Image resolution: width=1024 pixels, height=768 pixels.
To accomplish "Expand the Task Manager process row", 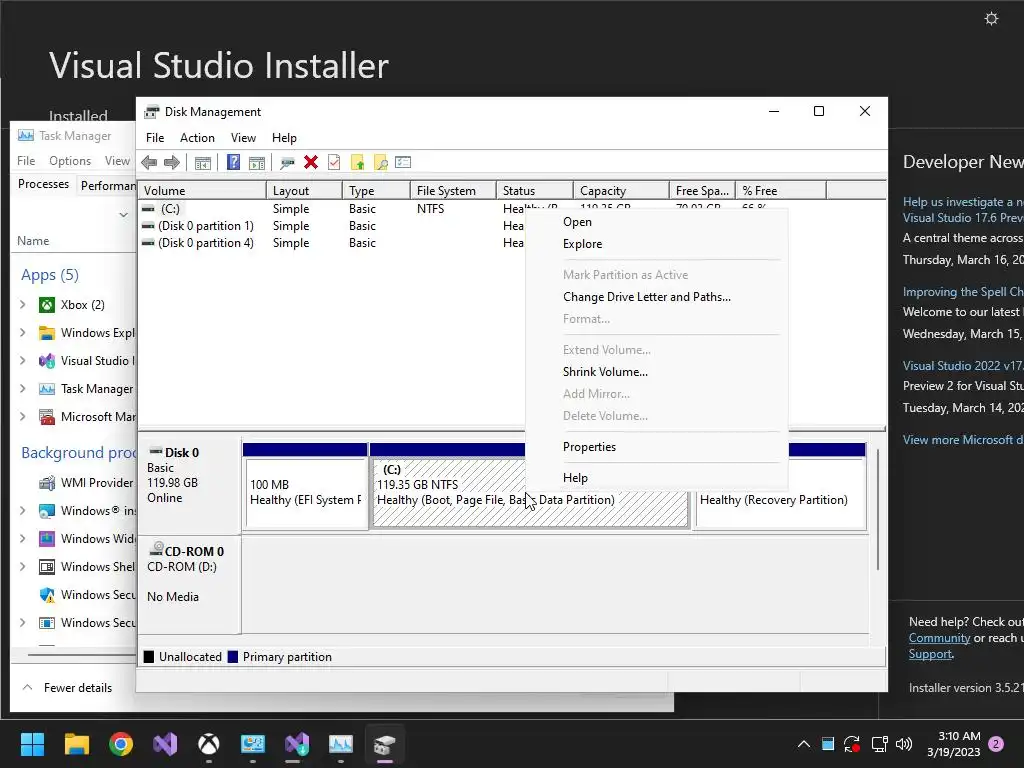I will (x=23, y=389).
